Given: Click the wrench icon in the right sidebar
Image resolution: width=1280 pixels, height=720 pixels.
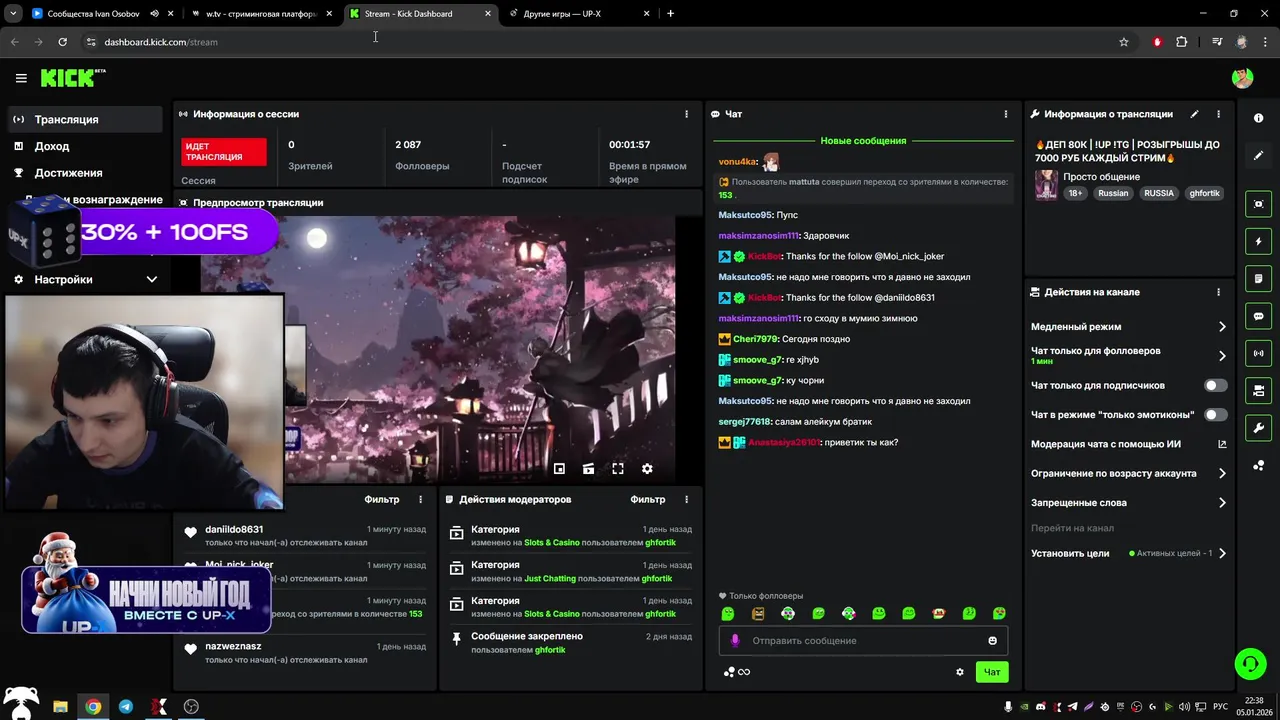Looking at the screenshot, I should 1258,428.
